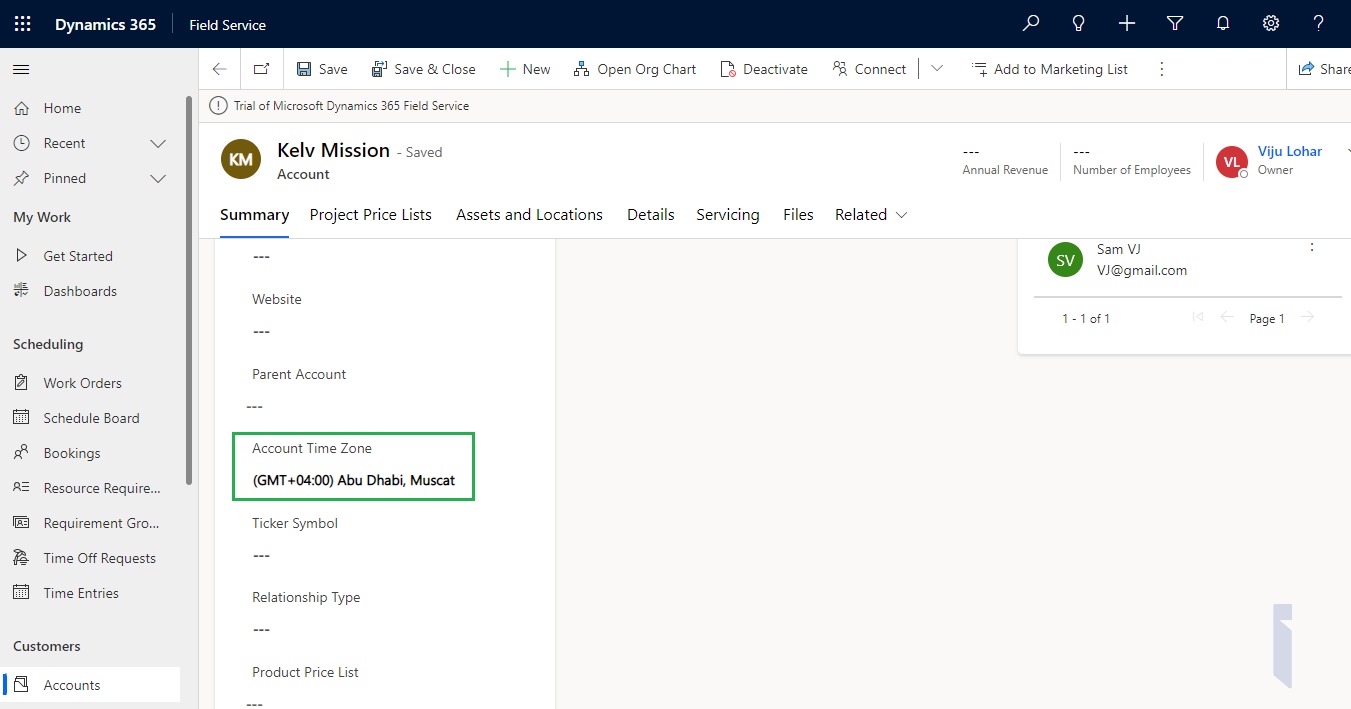Click the search magnifier icon
Image resolution: width=1351 pixels, height=709 pixels.
click(x=1030, y=22)
